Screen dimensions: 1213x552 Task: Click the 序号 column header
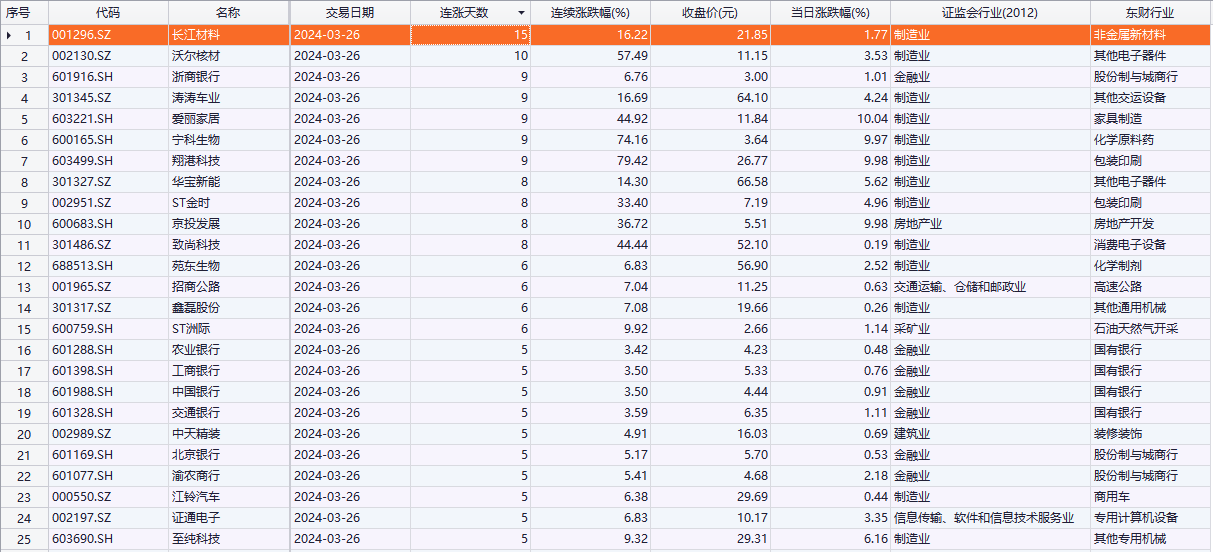pos(19,13)
